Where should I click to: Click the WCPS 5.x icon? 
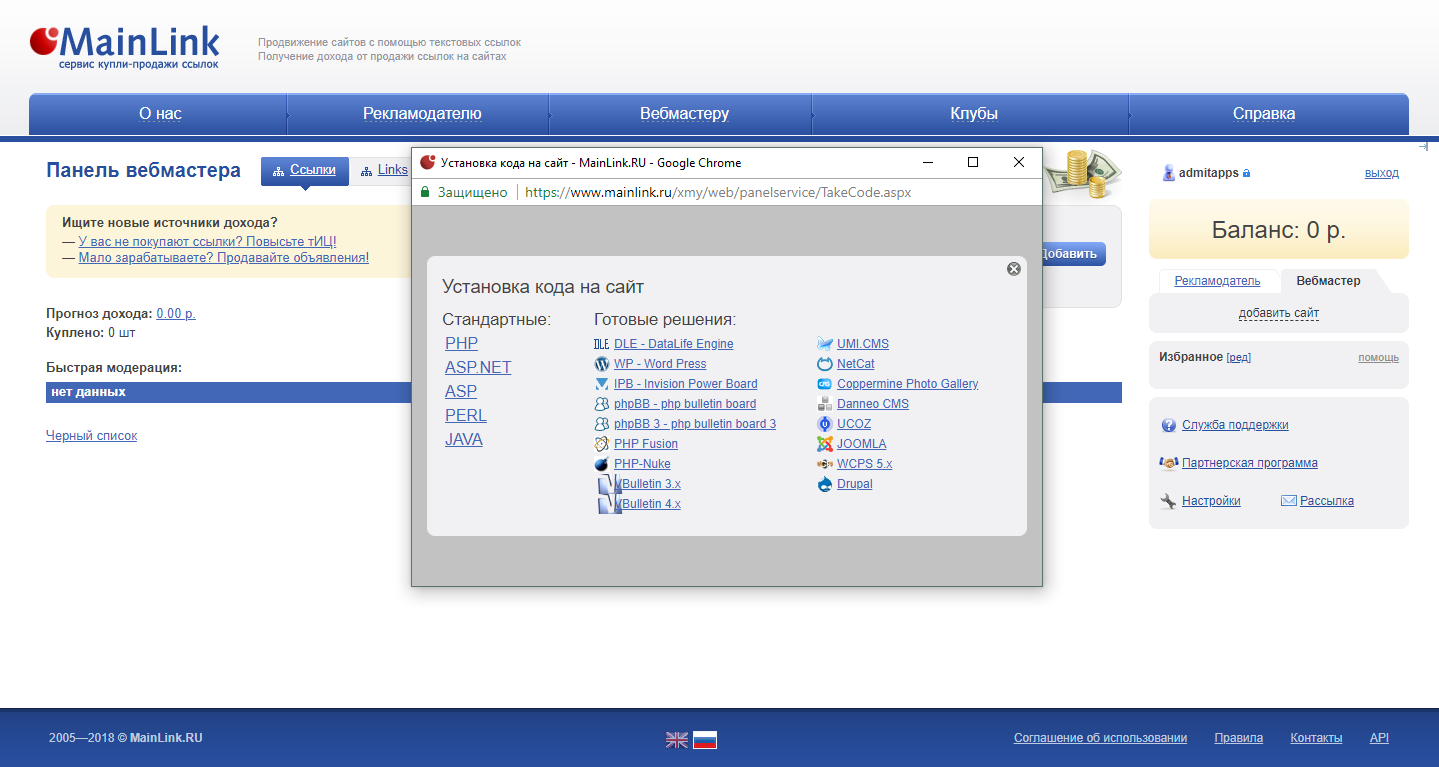coord(825,464)
